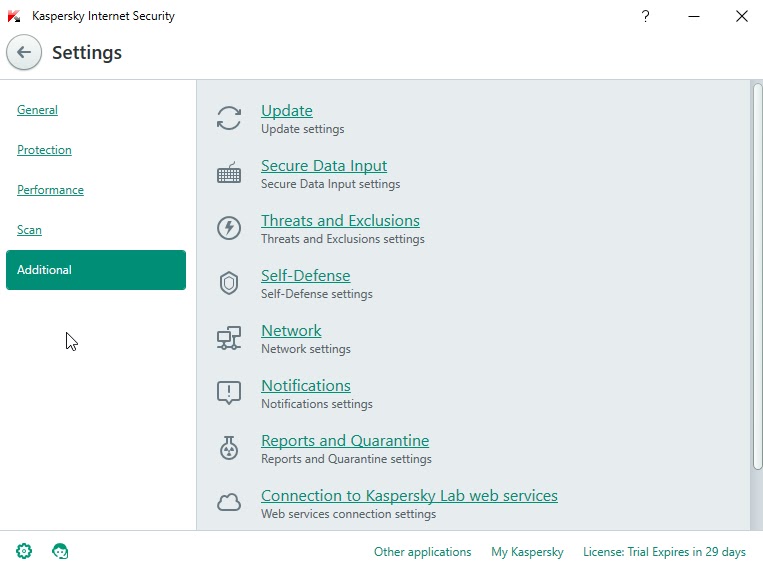Click 'Self-Defense settings' description text
Screen dimensions: 763x568
tap(317, 294)
